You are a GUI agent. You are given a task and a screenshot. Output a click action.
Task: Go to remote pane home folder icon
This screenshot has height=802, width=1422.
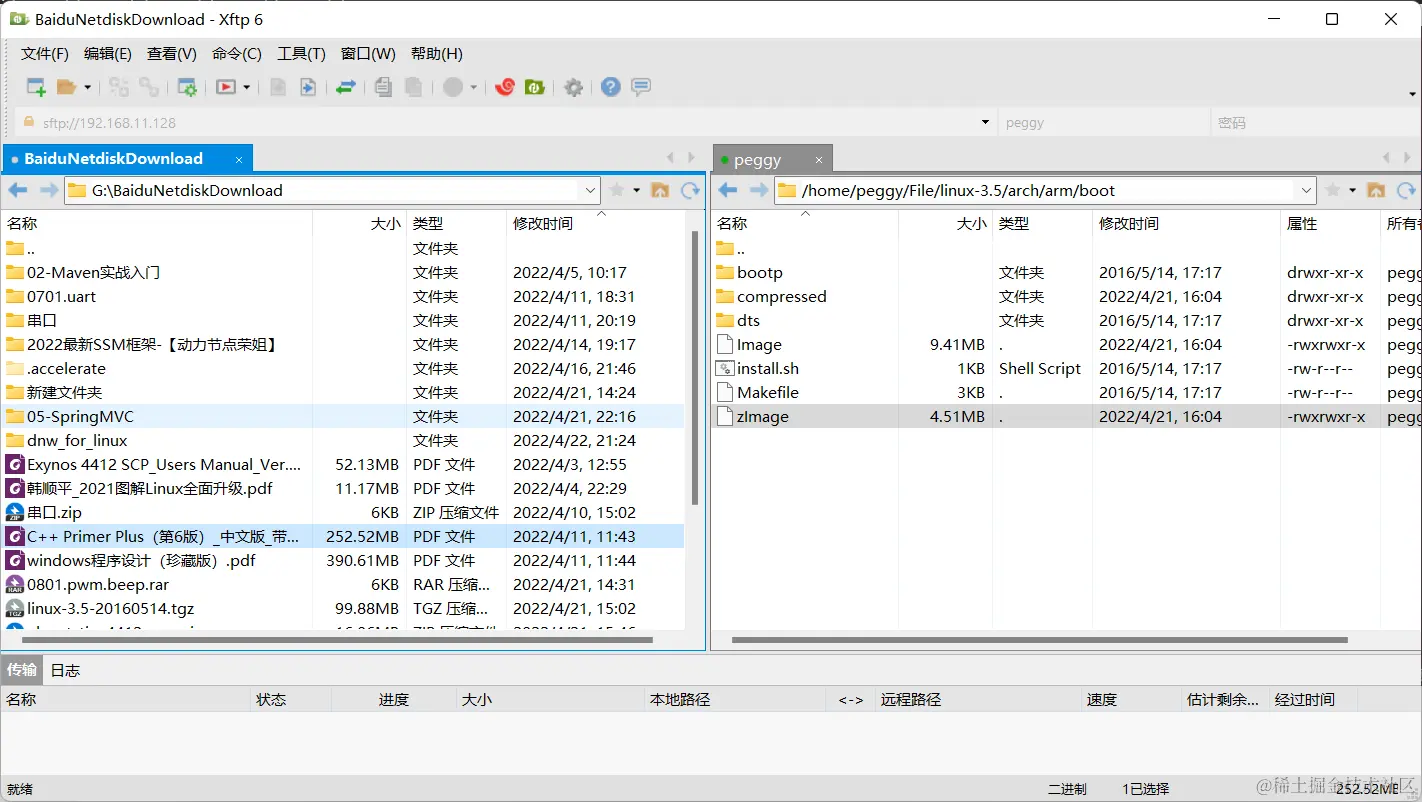click(1376, 190)
